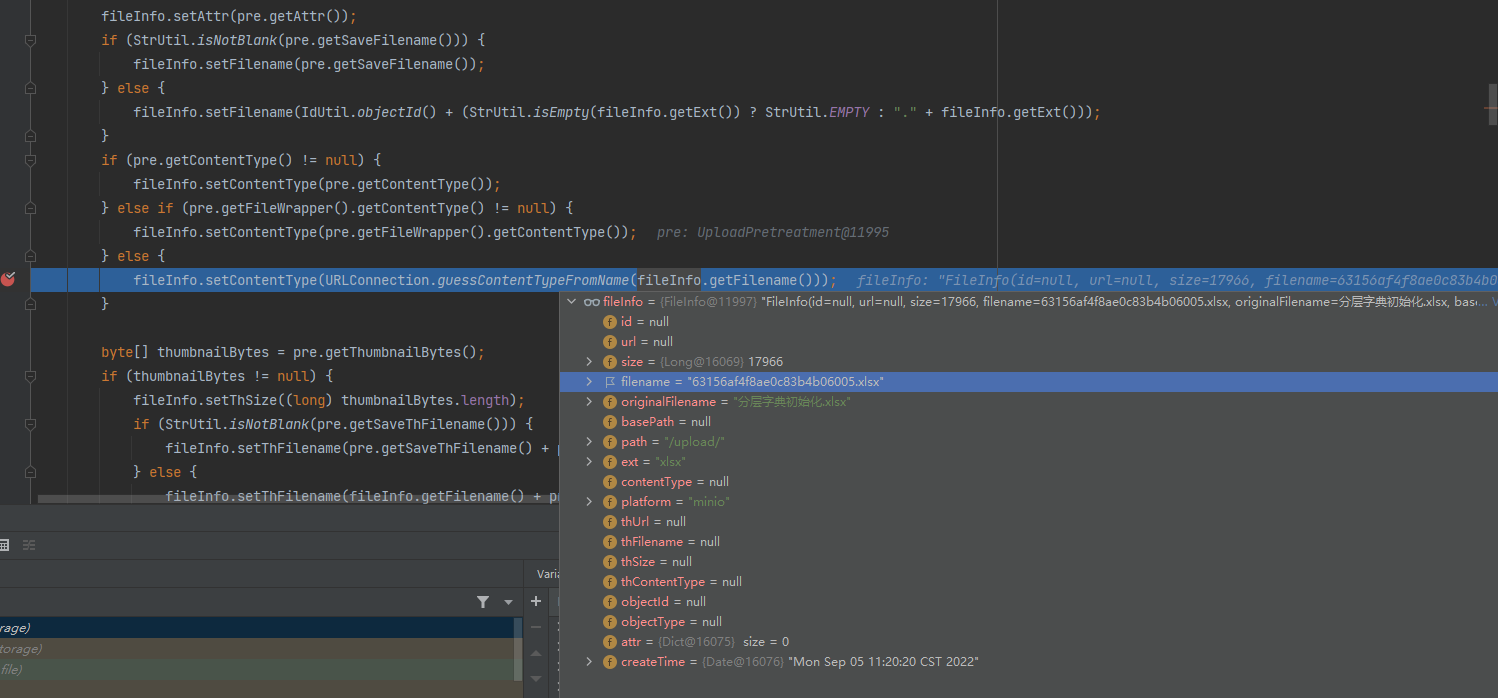
Task: Collapse the fileInfo root node
Action: tap(571, 301)
